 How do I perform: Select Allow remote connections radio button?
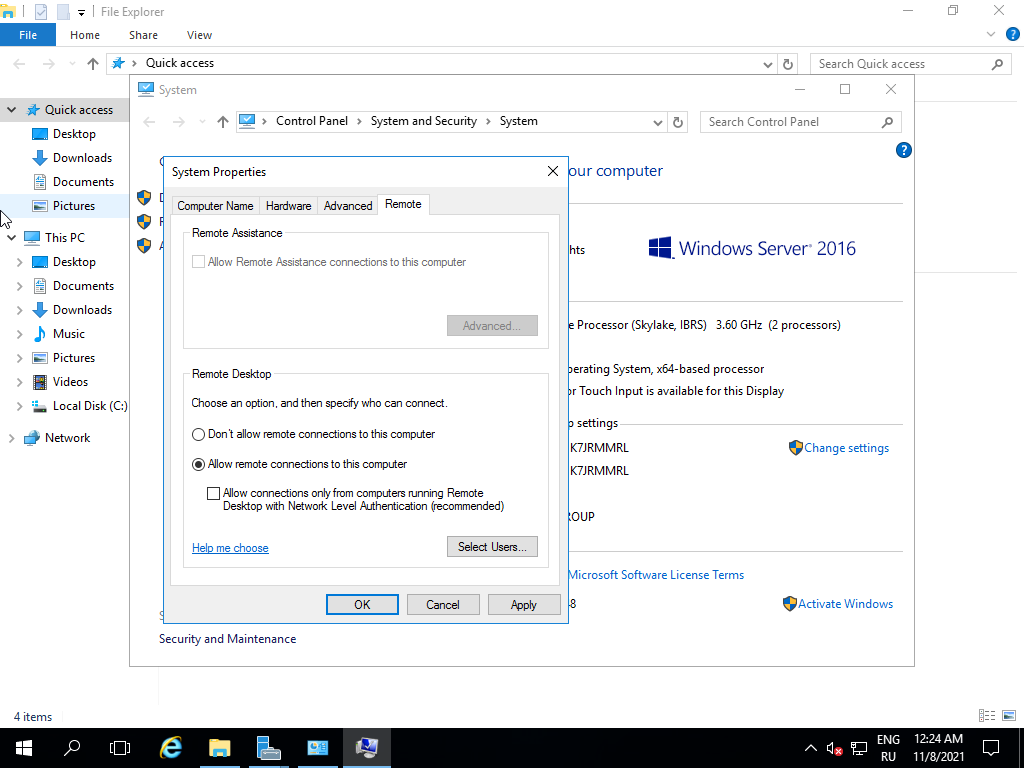(198, 465)
